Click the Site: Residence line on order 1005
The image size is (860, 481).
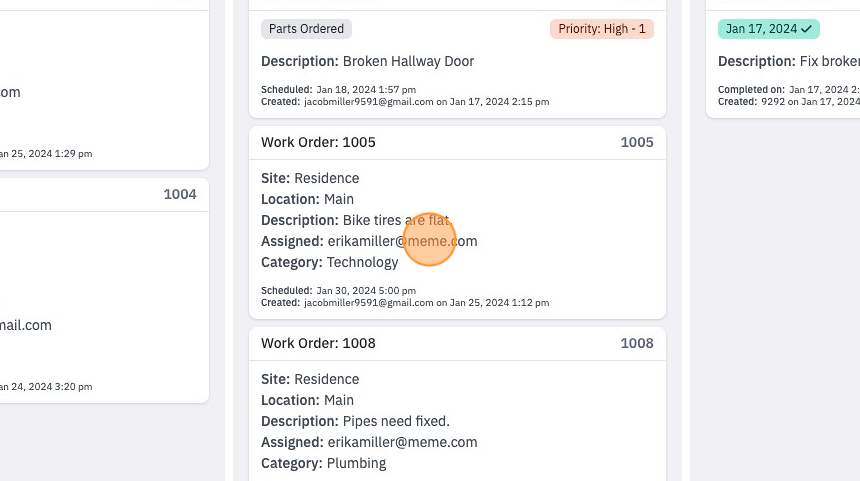310,178
